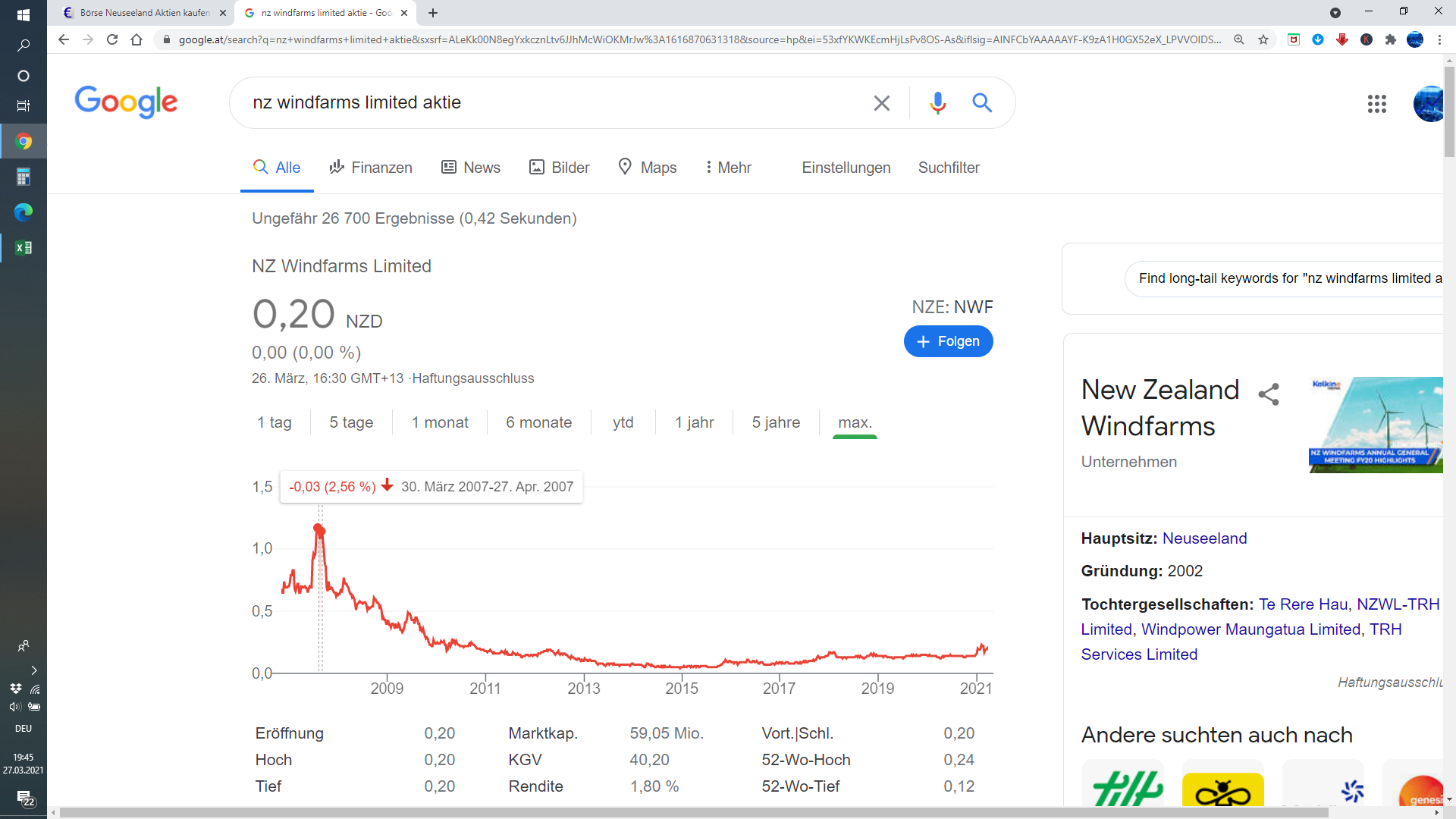Click the voice search microphone icon
Viewport: 1456px width, 819px height.
click(x=937, y=102)
